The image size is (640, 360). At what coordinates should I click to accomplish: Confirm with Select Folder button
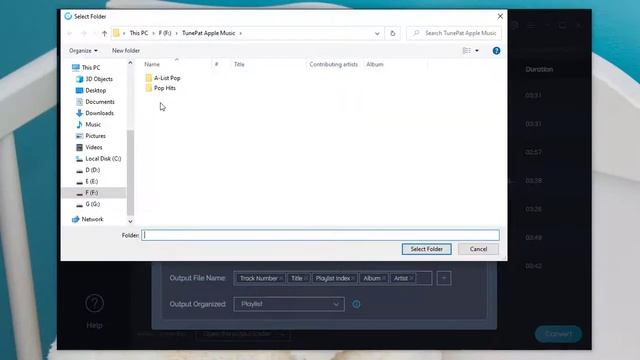coord(427,249)
